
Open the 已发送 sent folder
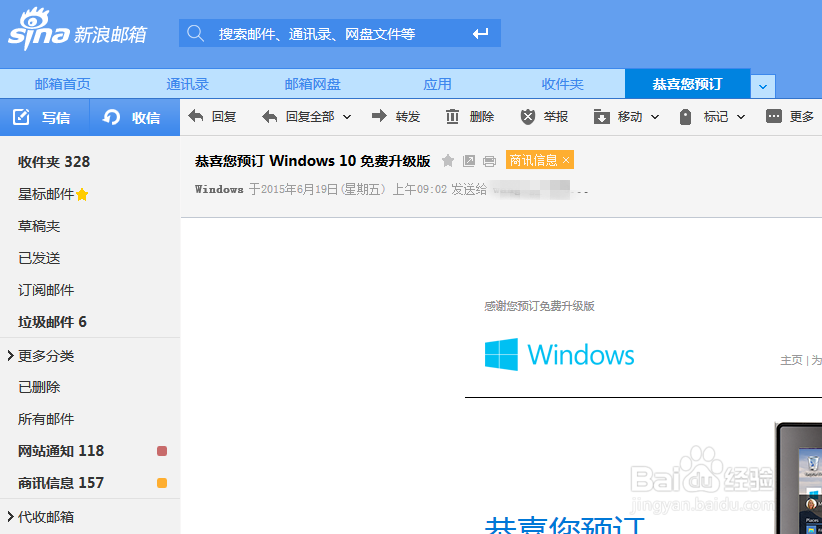[39, 258]
